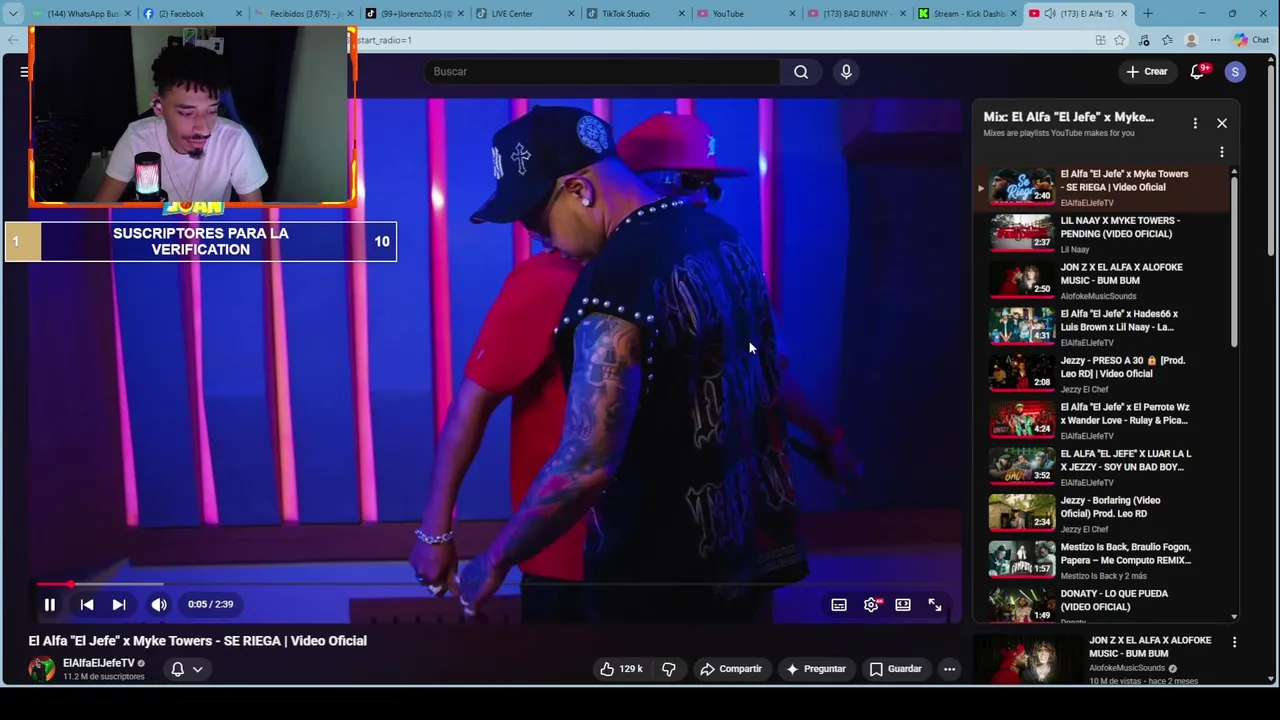Open the Preguntar AI button
Viewport: 1280px width, 720px height.
tap(816, 669)
